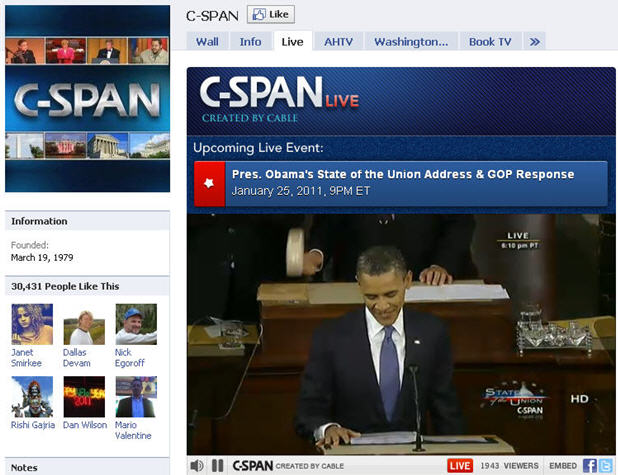This screenshot has height=475, width=618.
Task: Open the Book TV tab
Action: coord(490,41)
